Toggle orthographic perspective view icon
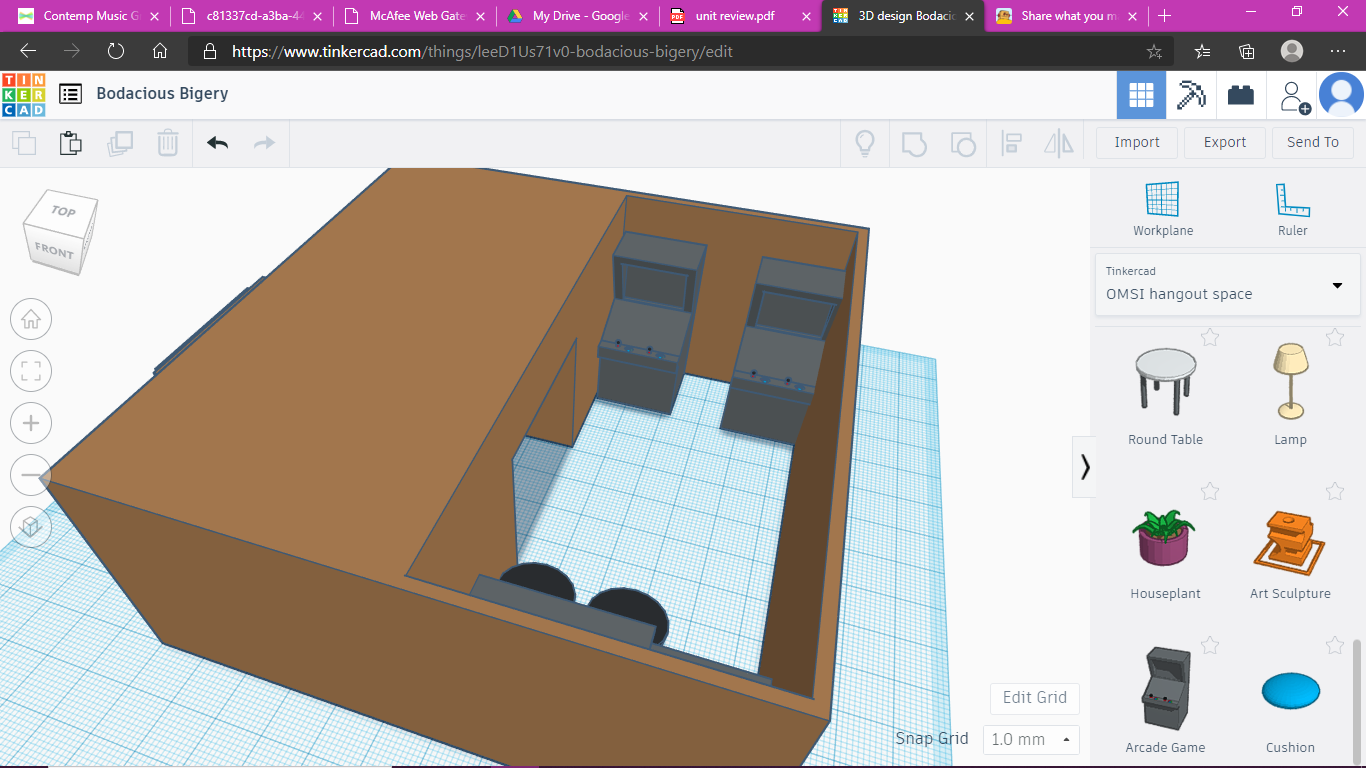The image size is (1366, 768). pos(31,527)
